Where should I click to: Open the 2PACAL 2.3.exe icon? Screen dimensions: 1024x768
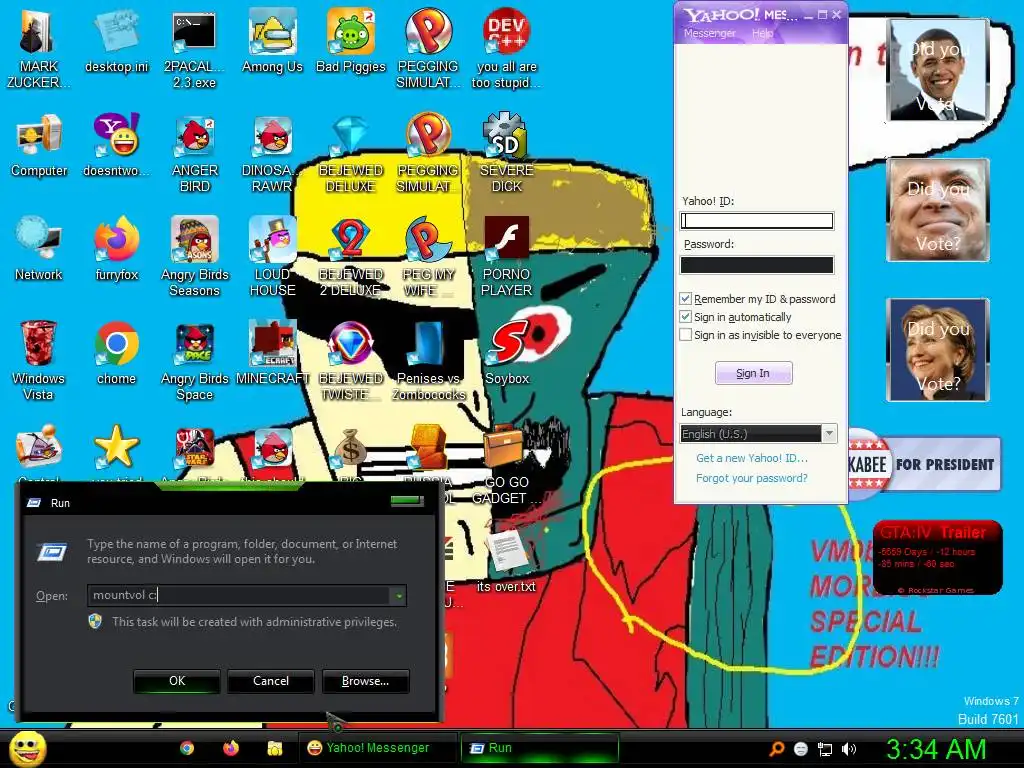(x=194, y=49)
